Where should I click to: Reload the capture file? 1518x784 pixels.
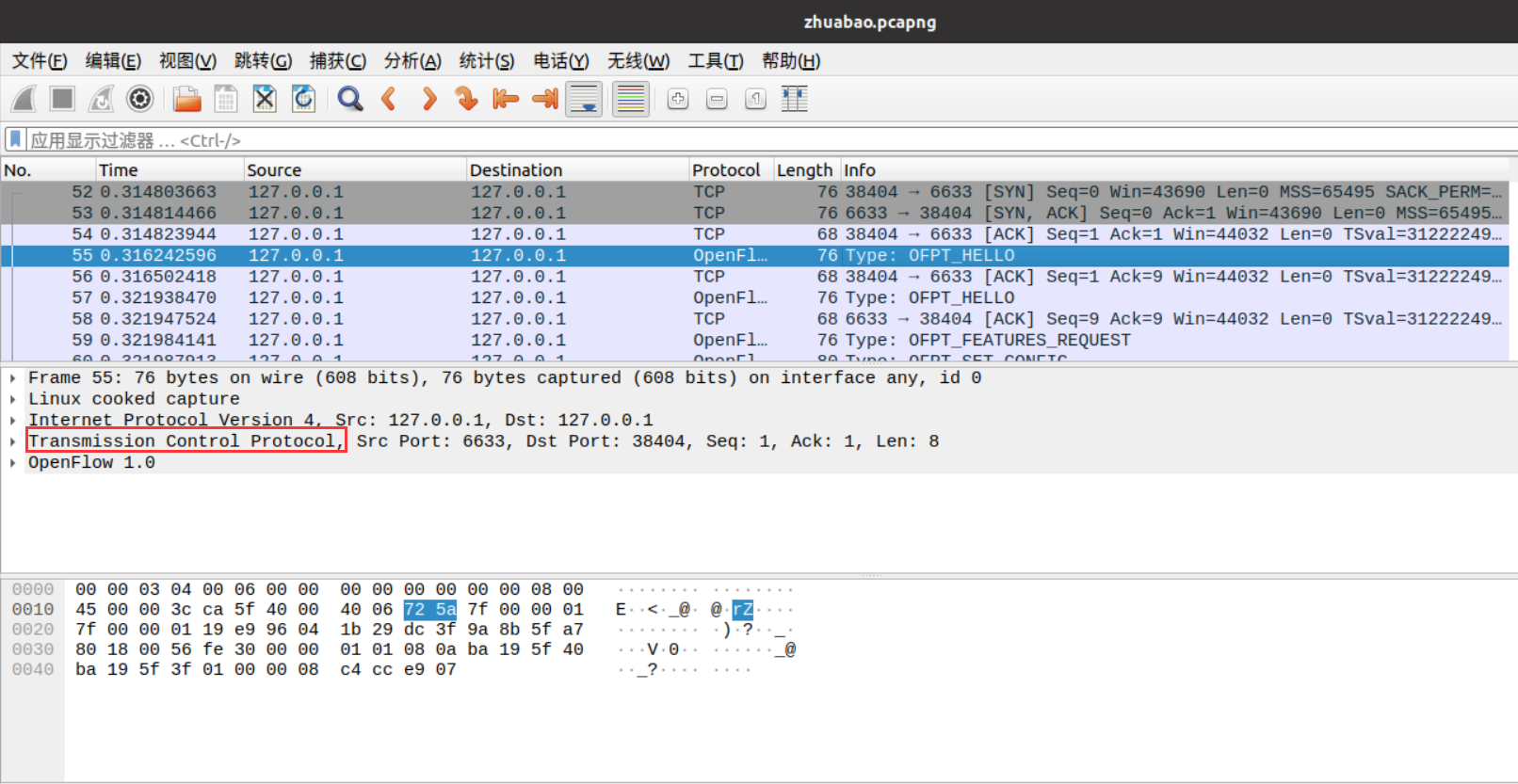[x=303, y=99]
